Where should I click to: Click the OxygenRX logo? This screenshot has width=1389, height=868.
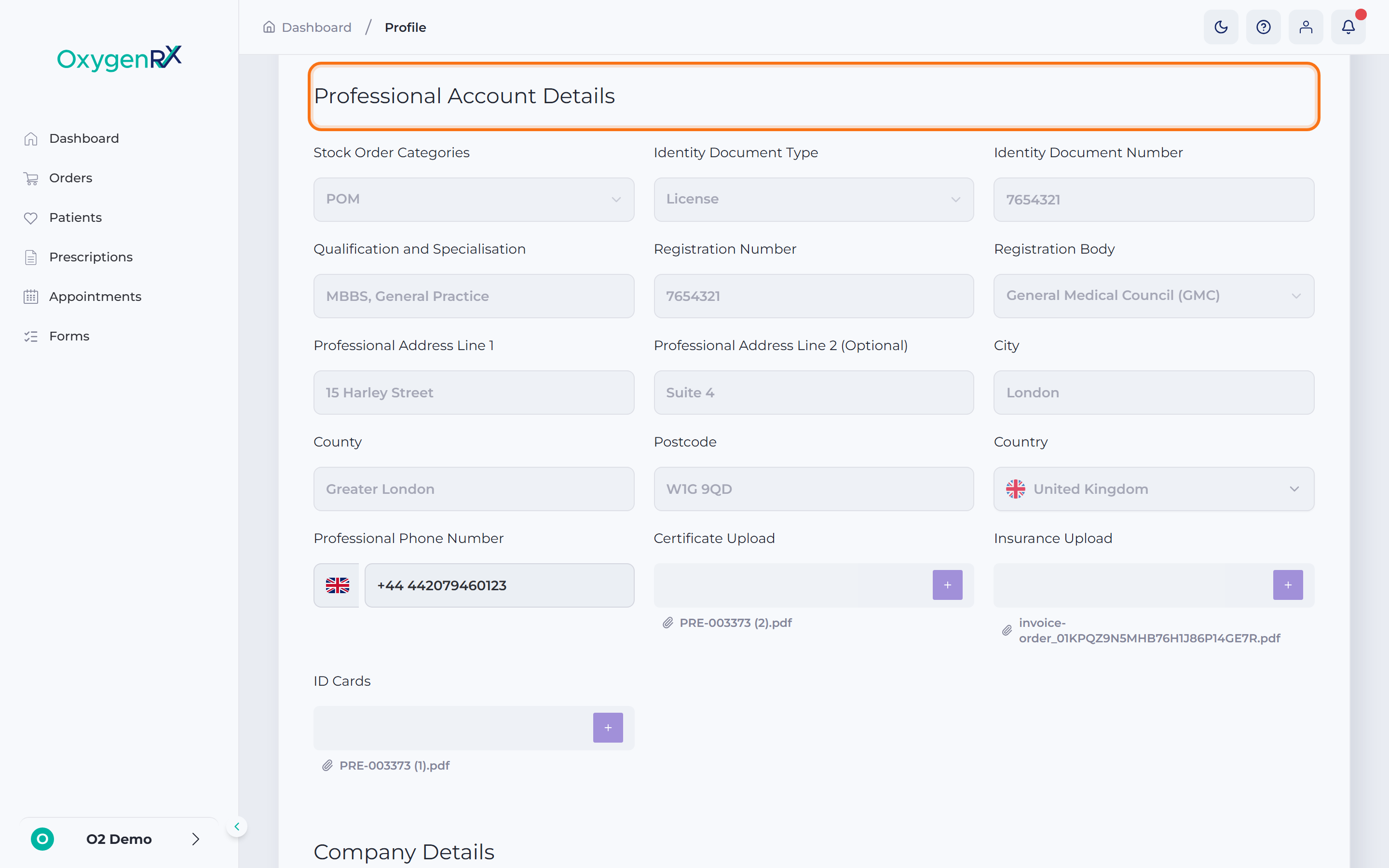tap(120, 58)
